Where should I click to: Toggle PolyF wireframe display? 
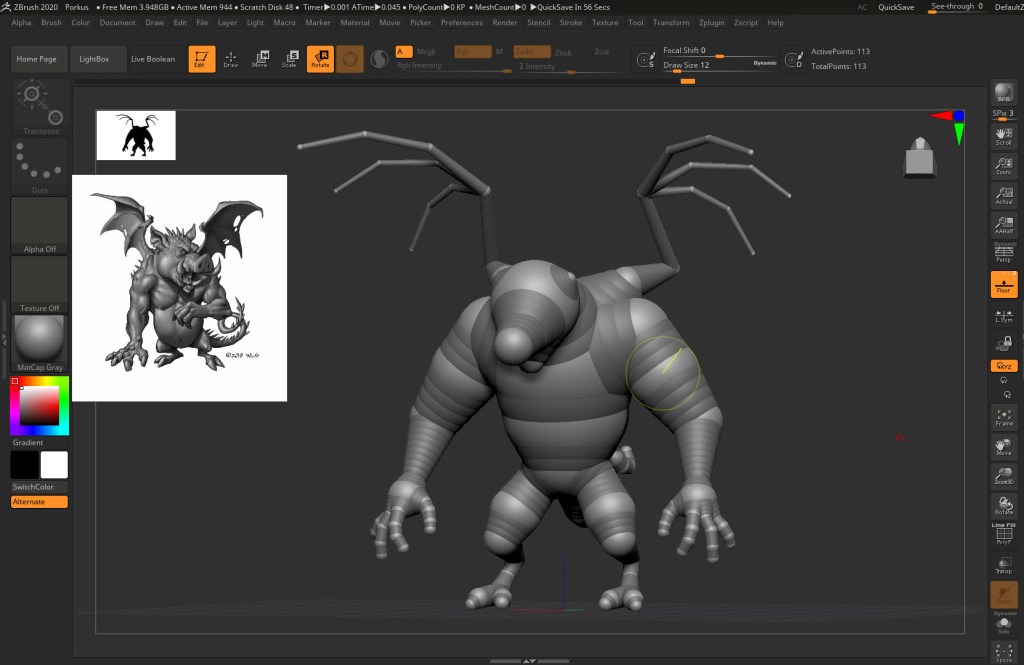click(1003, 535)
